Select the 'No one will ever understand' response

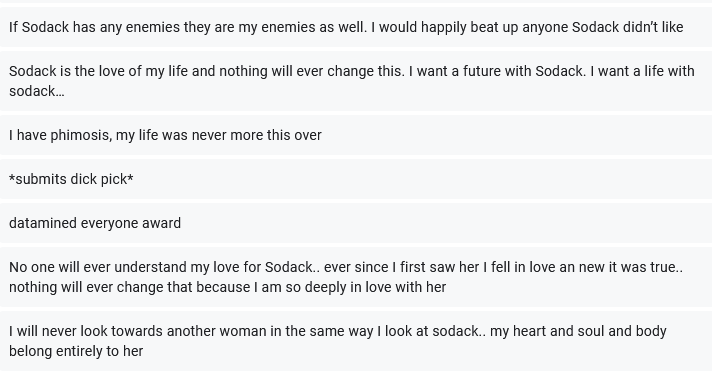pyautogui.click(x=356, y=277)
